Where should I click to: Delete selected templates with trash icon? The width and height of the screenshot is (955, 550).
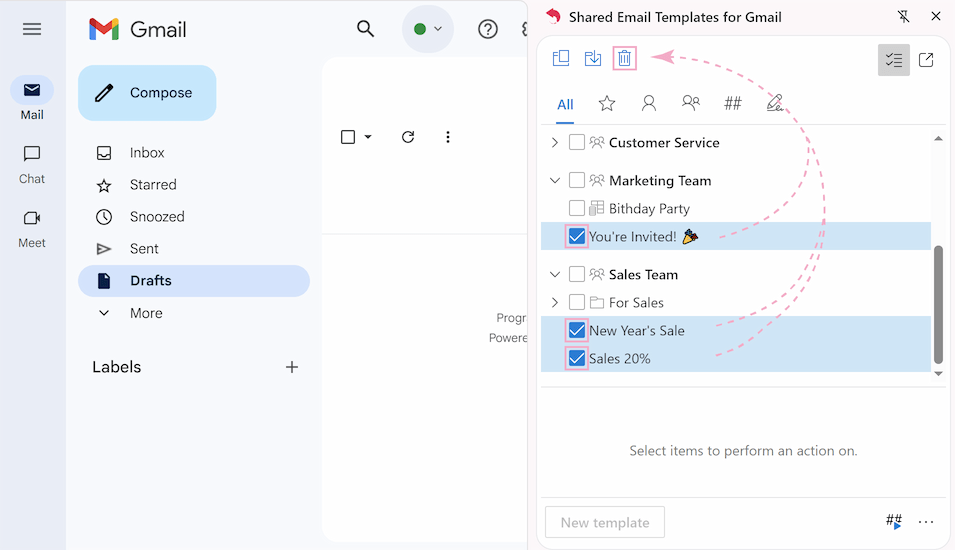tap(624, 58)
